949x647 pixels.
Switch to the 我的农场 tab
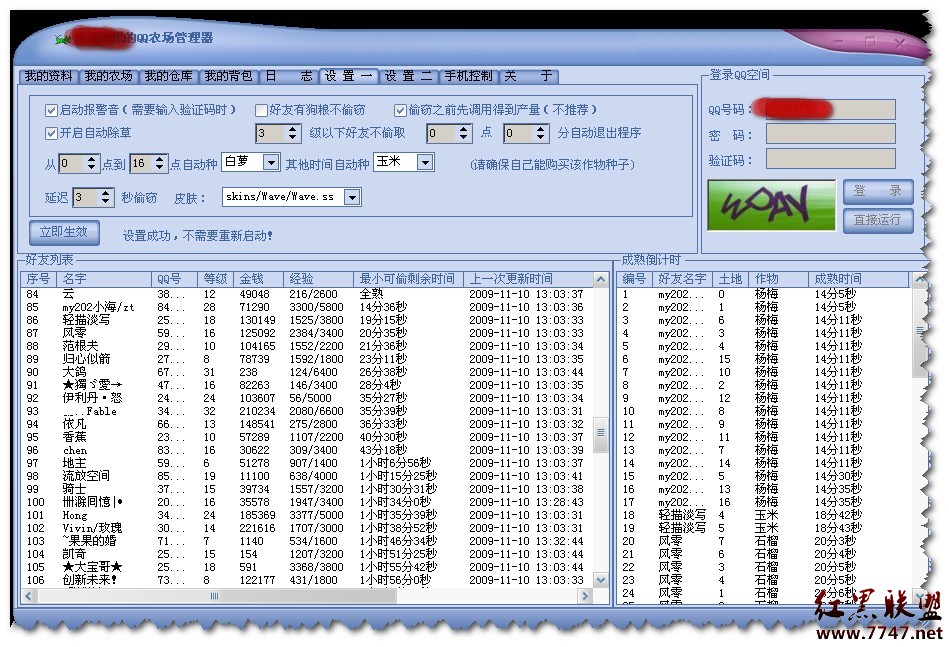point(108,76)
